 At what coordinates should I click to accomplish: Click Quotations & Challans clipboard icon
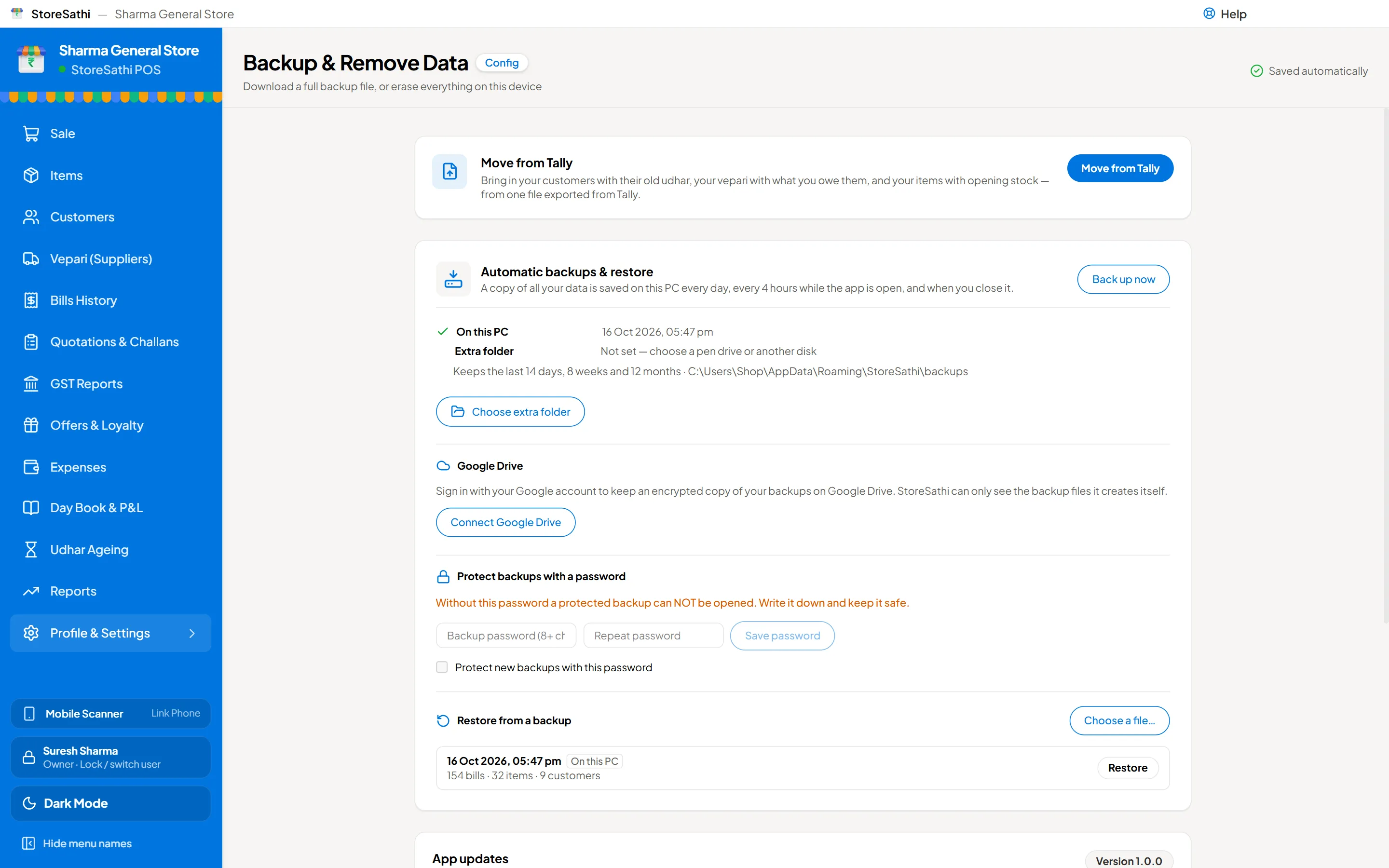point(31,342)
